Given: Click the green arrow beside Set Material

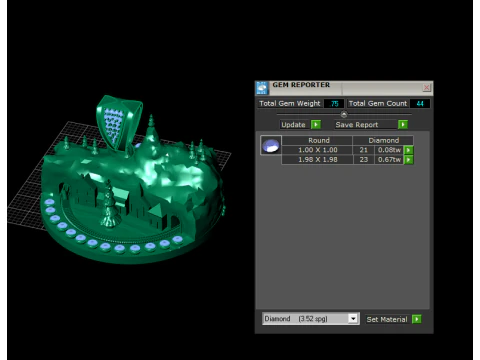Looking at the screenshot, I should pos(417,319).
